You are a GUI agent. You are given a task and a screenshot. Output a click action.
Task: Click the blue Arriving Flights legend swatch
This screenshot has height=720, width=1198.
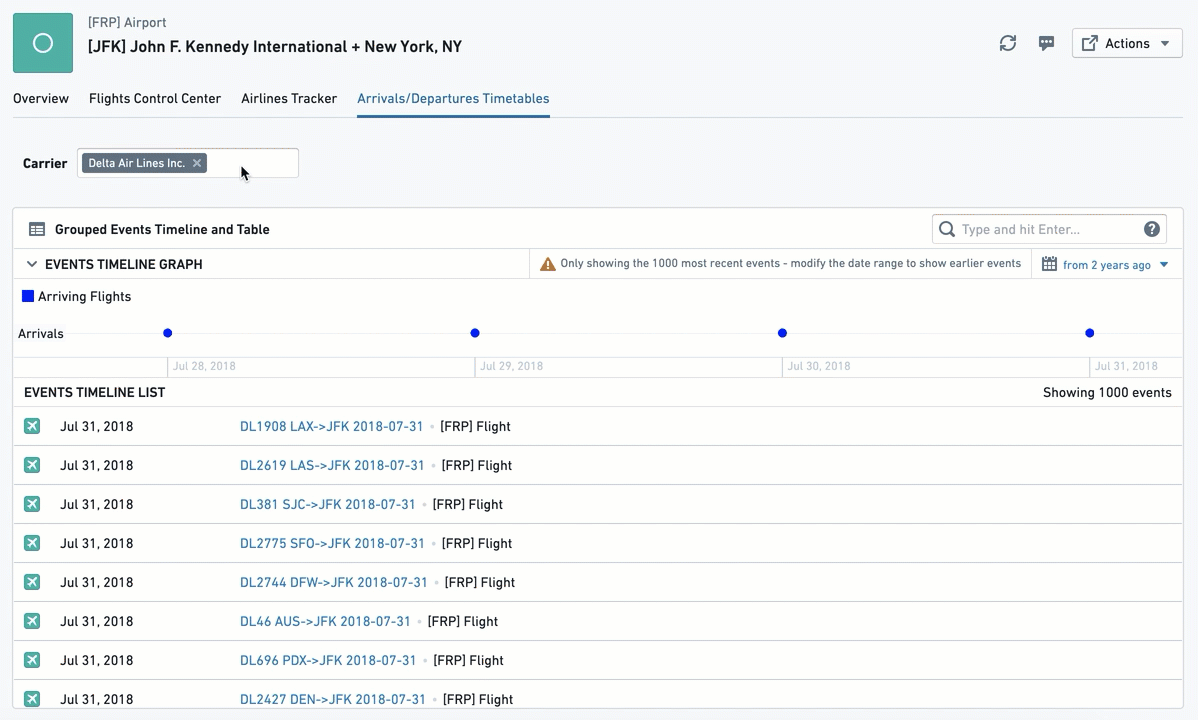[x=28, y=297]
